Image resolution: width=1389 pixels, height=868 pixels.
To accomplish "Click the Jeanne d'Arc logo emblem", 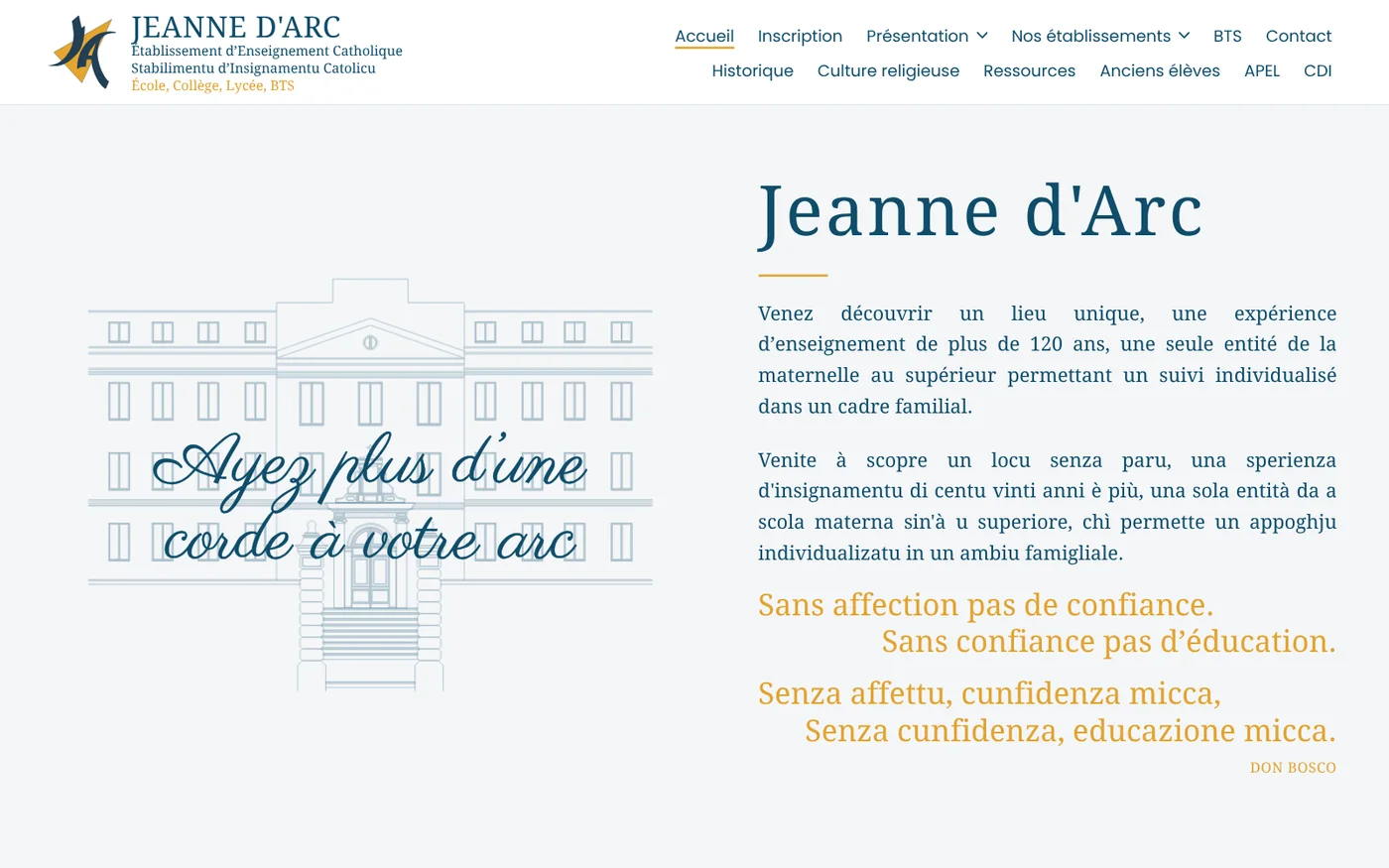I will pyautogui.click(x=82, y=52).
